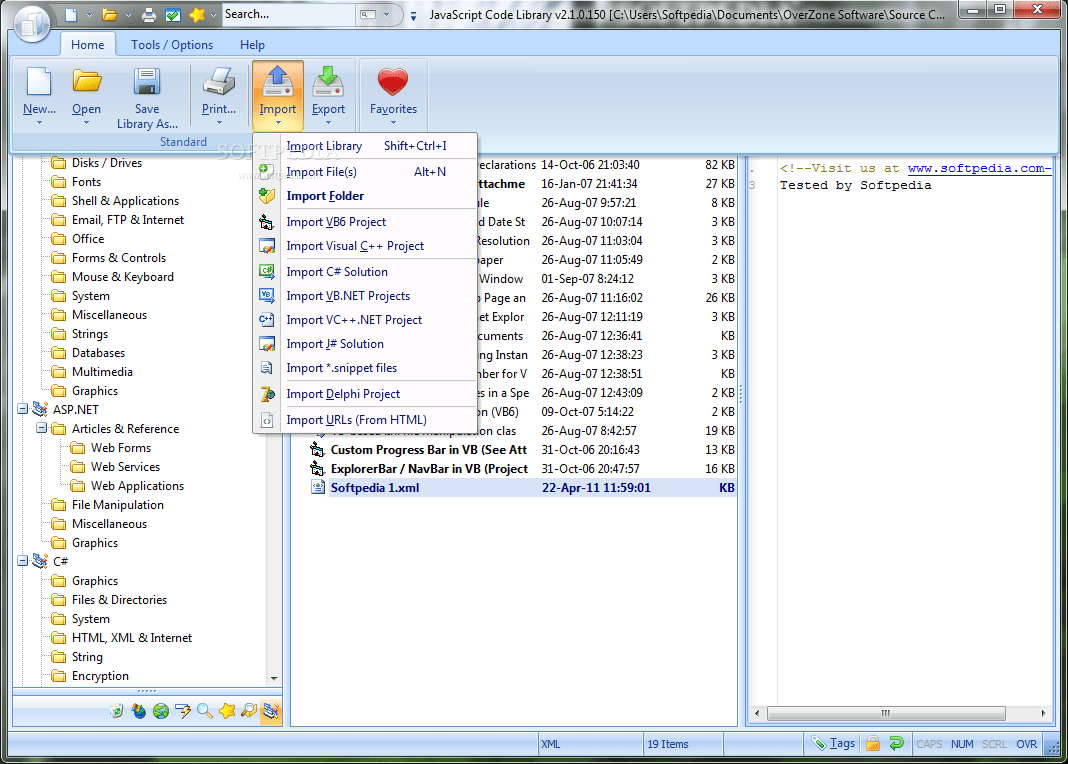
Task: Expand the C# tree node
Action: coord(22,561)
